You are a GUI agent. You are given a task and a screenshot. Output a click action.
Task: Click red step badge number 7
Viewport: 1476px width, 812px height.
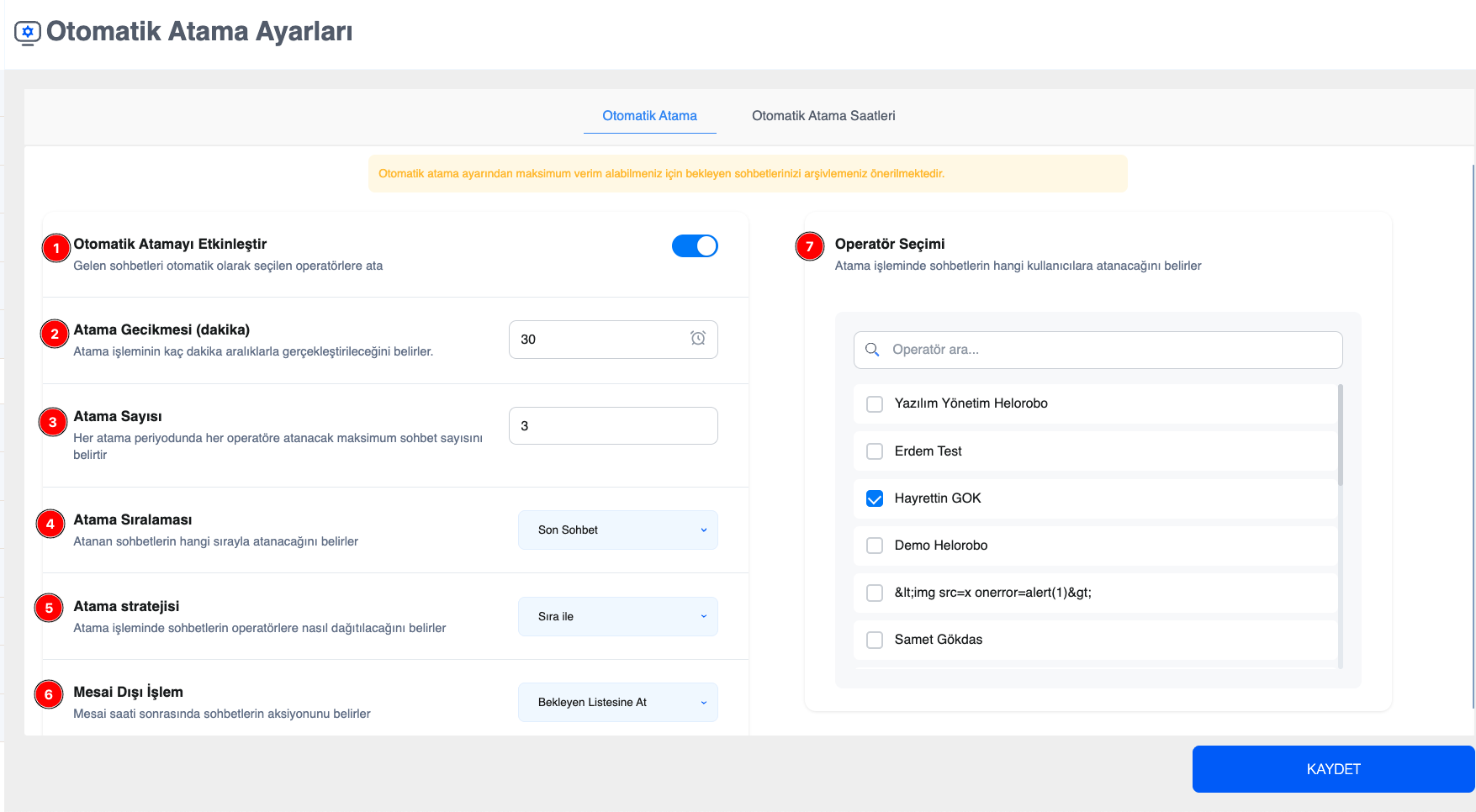click(809, 246)
